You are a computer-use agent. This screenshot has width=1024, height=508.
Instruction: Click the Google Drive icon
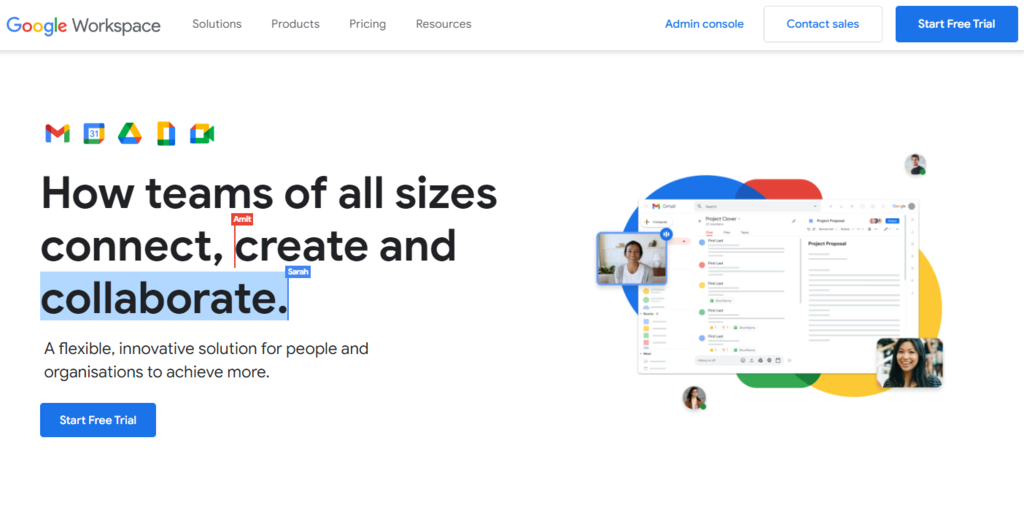pos(129,134)
